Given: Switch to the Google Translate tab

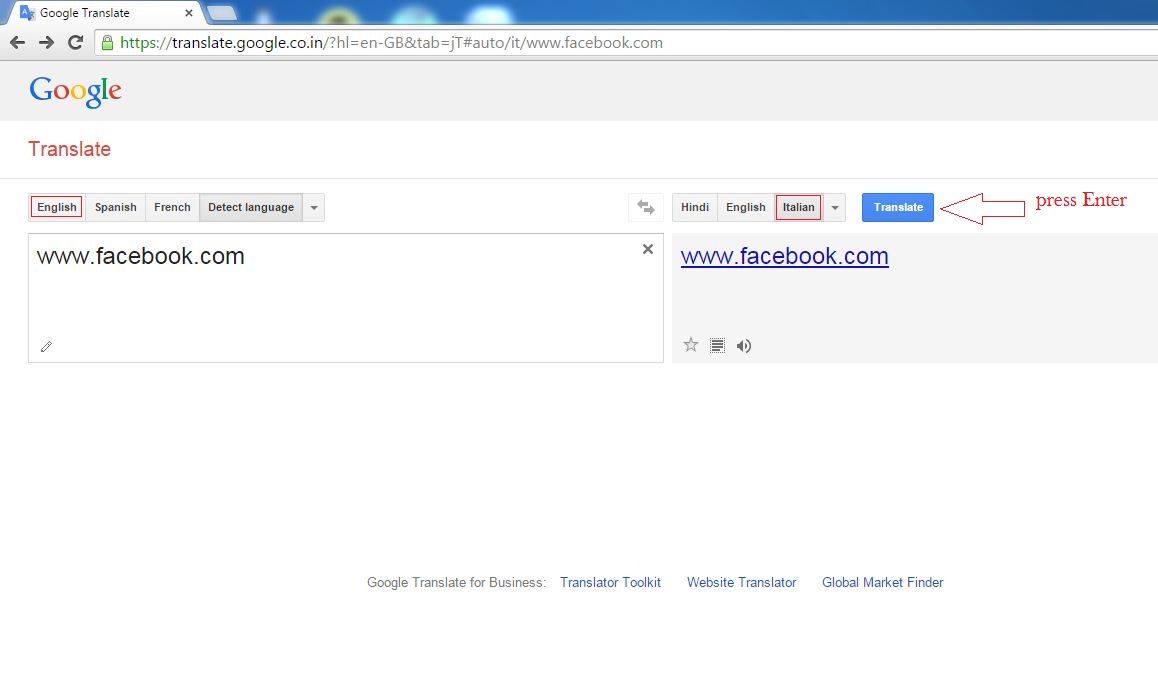Looking at the screenshot, I should click(103, 13).
